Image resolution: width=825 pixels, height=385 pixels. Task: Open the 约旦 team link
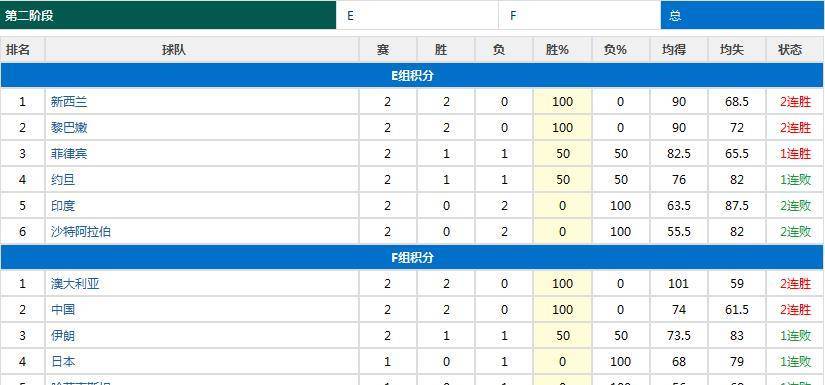63,180
